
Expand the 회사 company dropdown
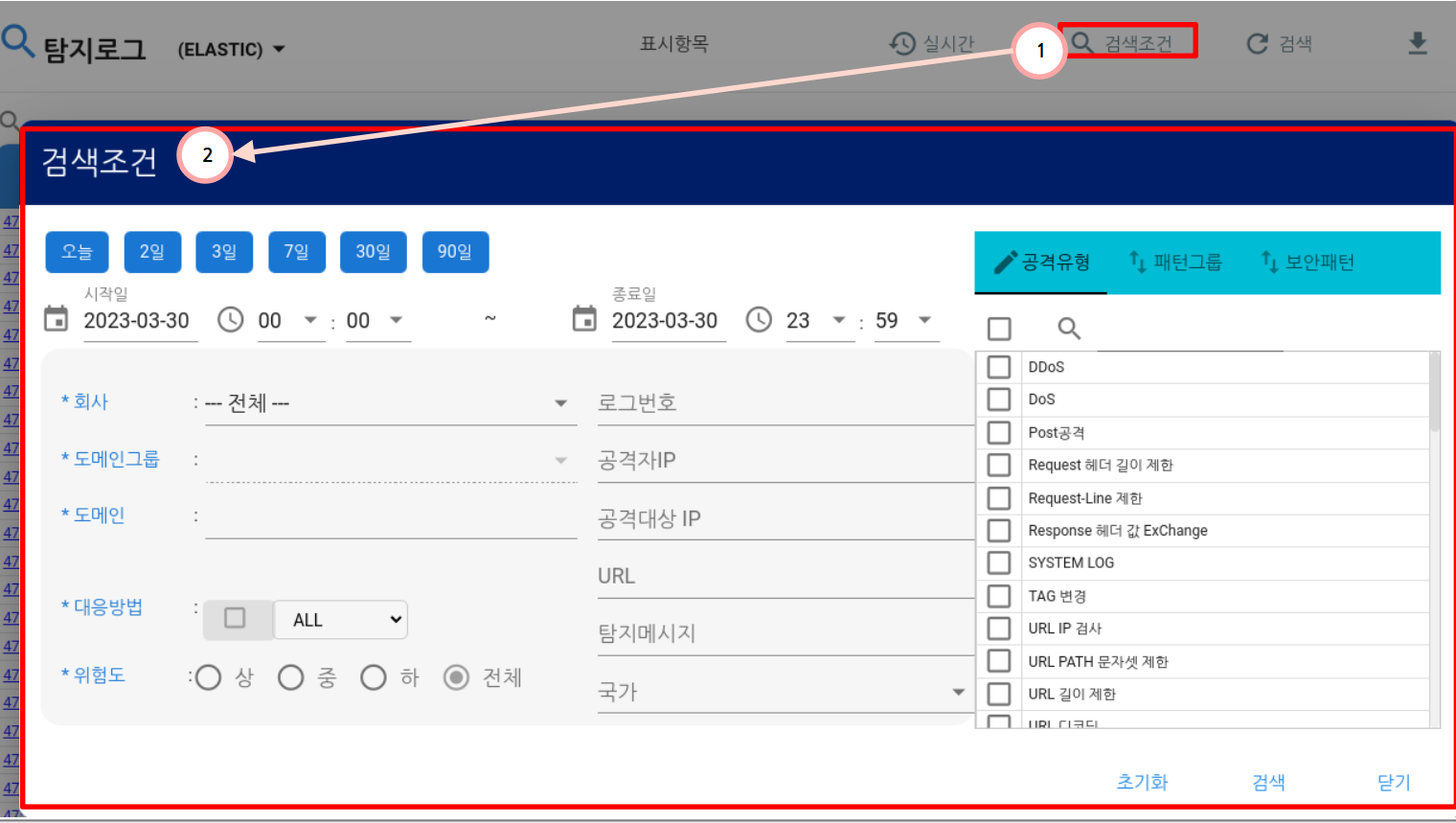point(560,403)
